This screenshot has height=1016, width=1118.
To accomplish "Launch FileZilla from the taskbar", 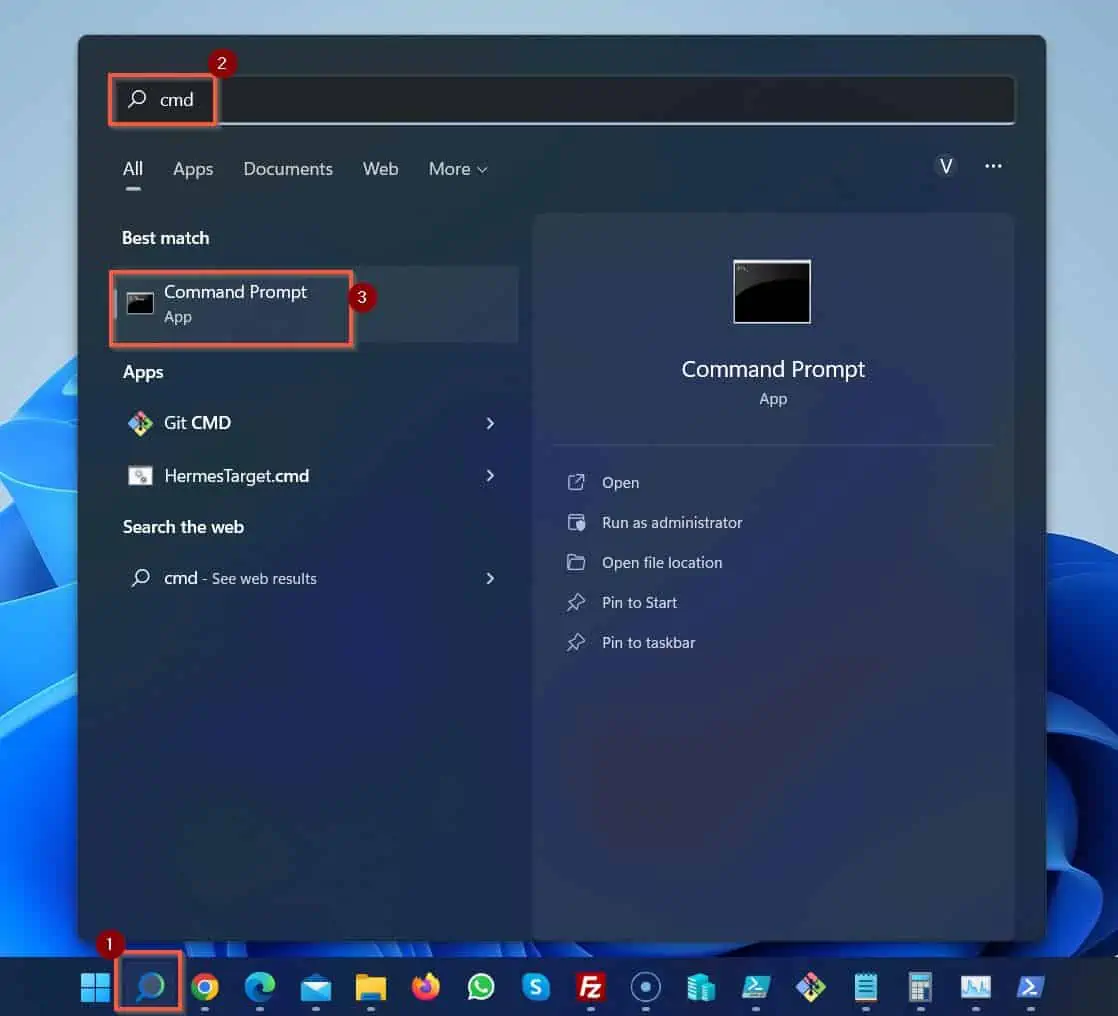I will [590, 987].
